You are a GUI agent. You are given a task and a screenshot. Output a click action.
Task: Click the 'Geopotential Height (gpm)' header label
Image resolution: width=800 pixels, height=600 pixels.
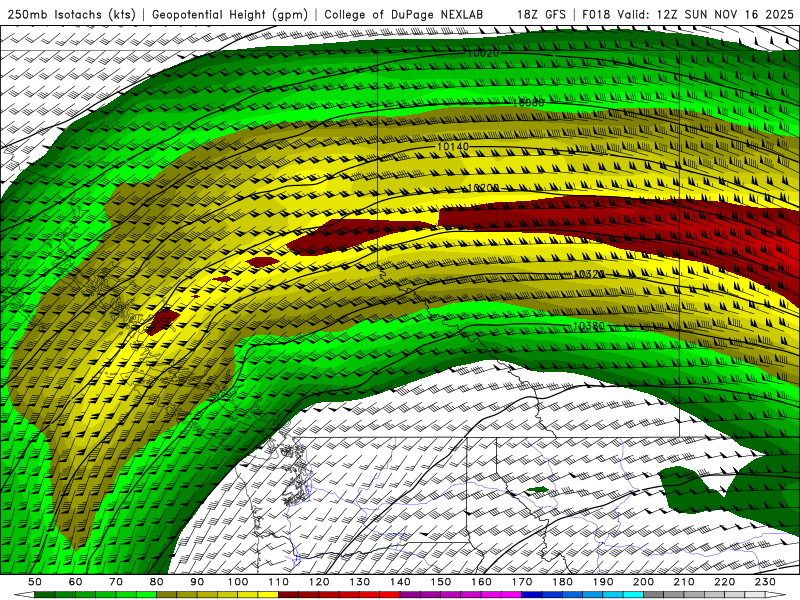(x=230, y=15)
